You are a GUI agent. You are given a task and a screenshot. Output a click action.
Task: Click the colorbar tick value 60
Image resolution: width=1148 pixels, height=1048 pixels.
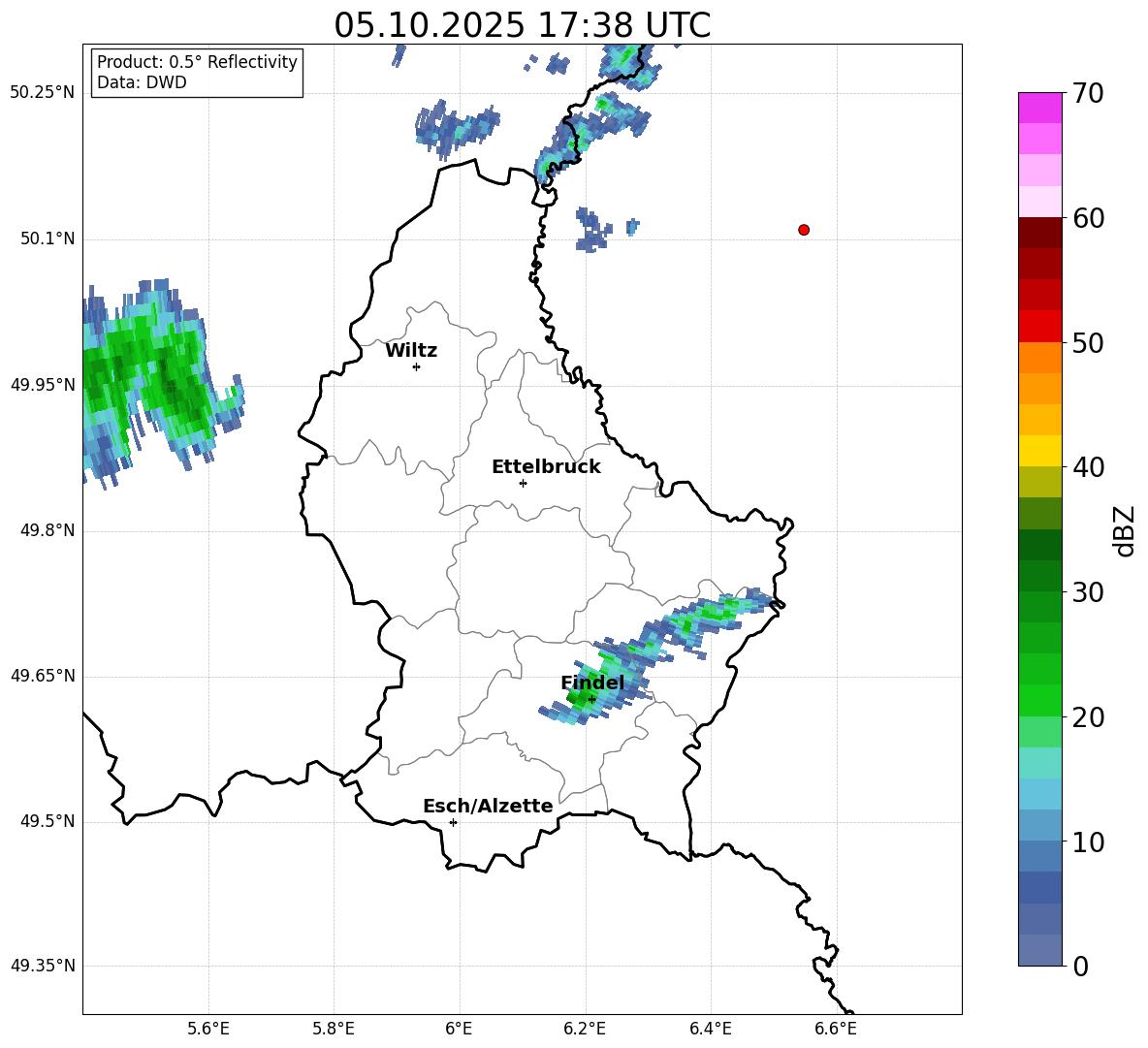tap(1088, 218)
